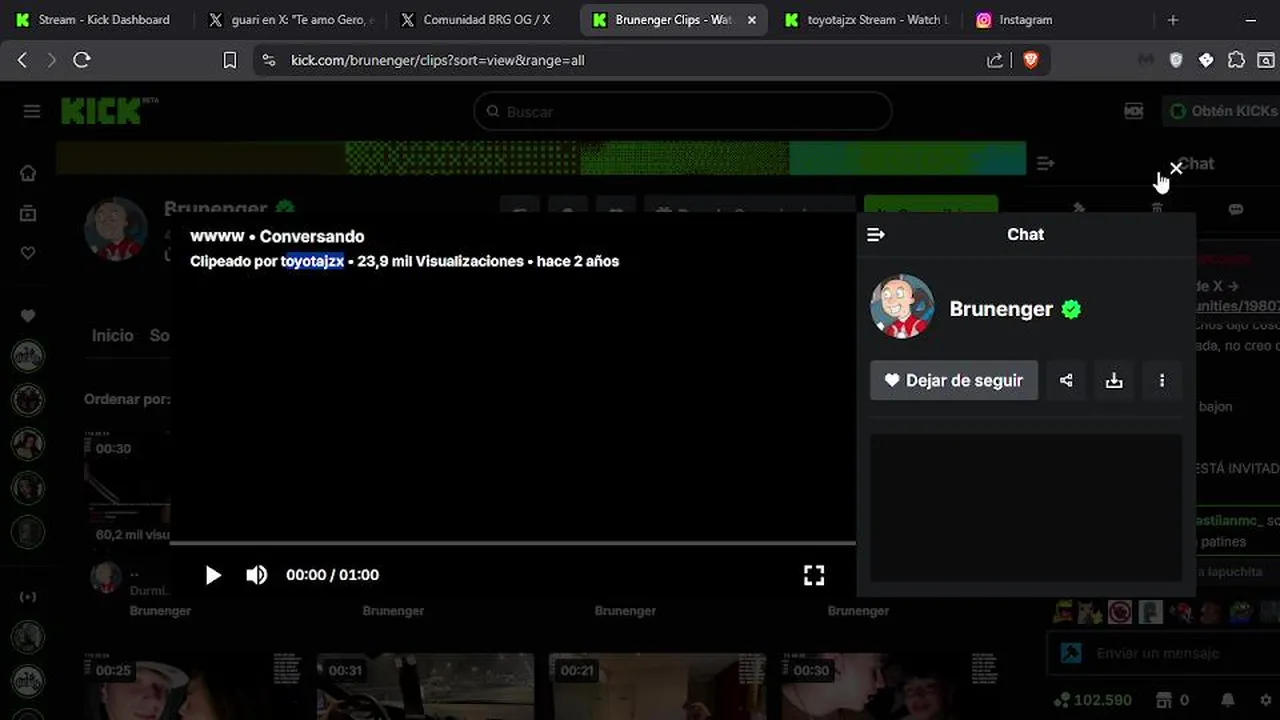Go forward in browser history
This screenshot has width=1280, height=720.
click(x=51, y=60)
